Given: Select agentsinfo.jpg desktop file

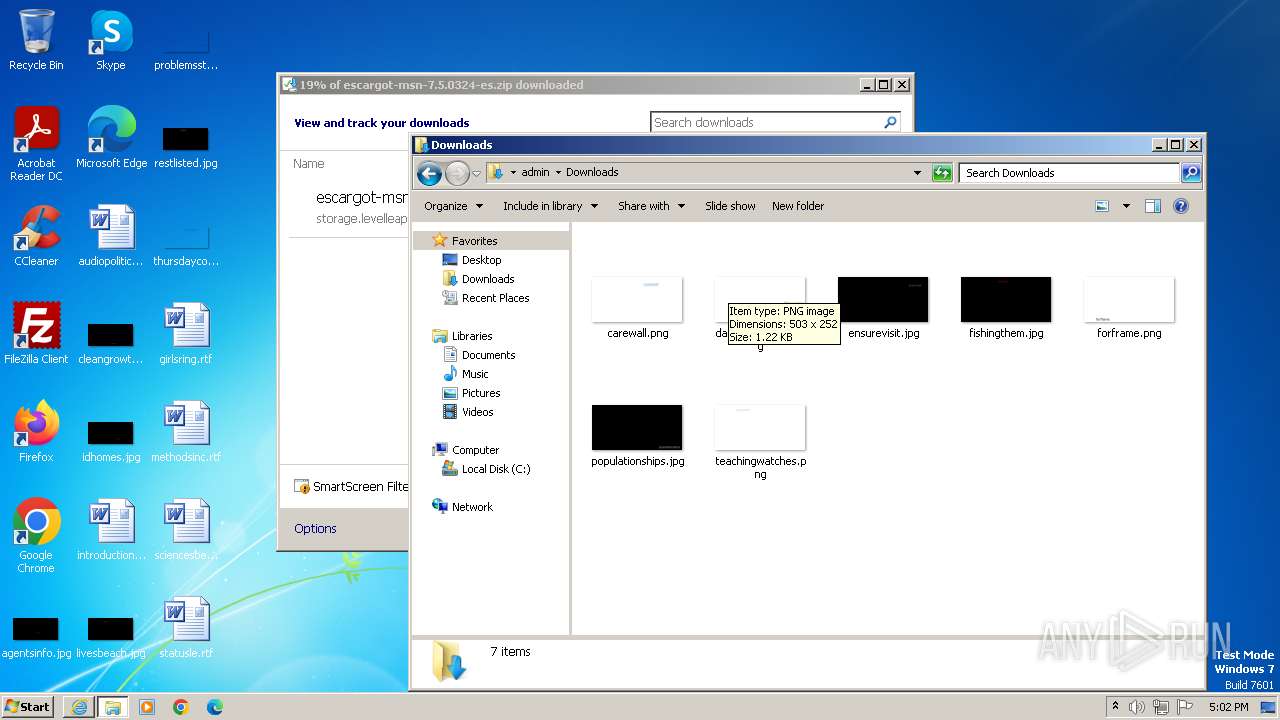Looking at the screenshot, I should (x=36, y=636).
